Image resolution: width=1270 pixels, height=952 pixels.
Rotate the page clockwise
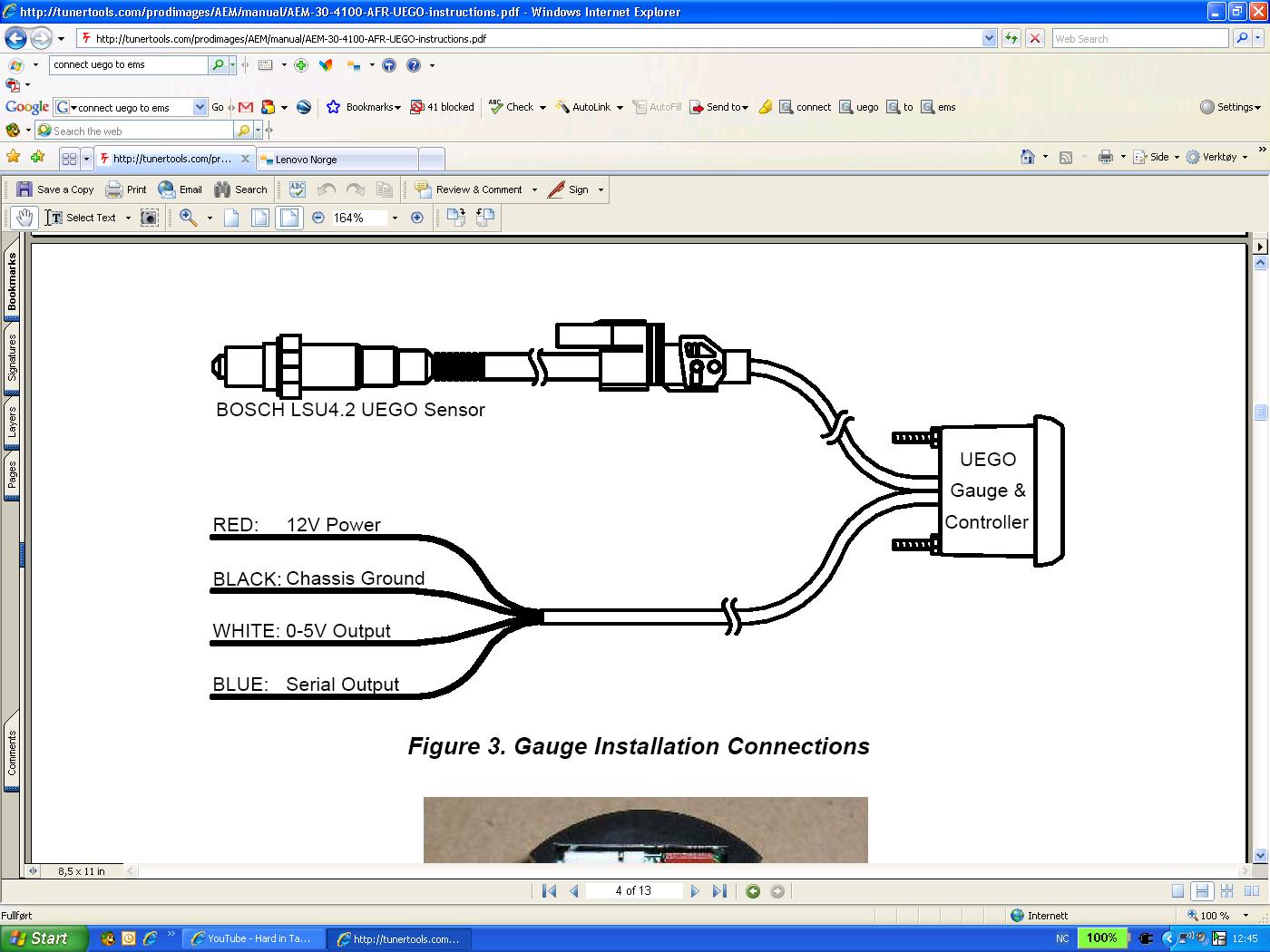point(456,218)
